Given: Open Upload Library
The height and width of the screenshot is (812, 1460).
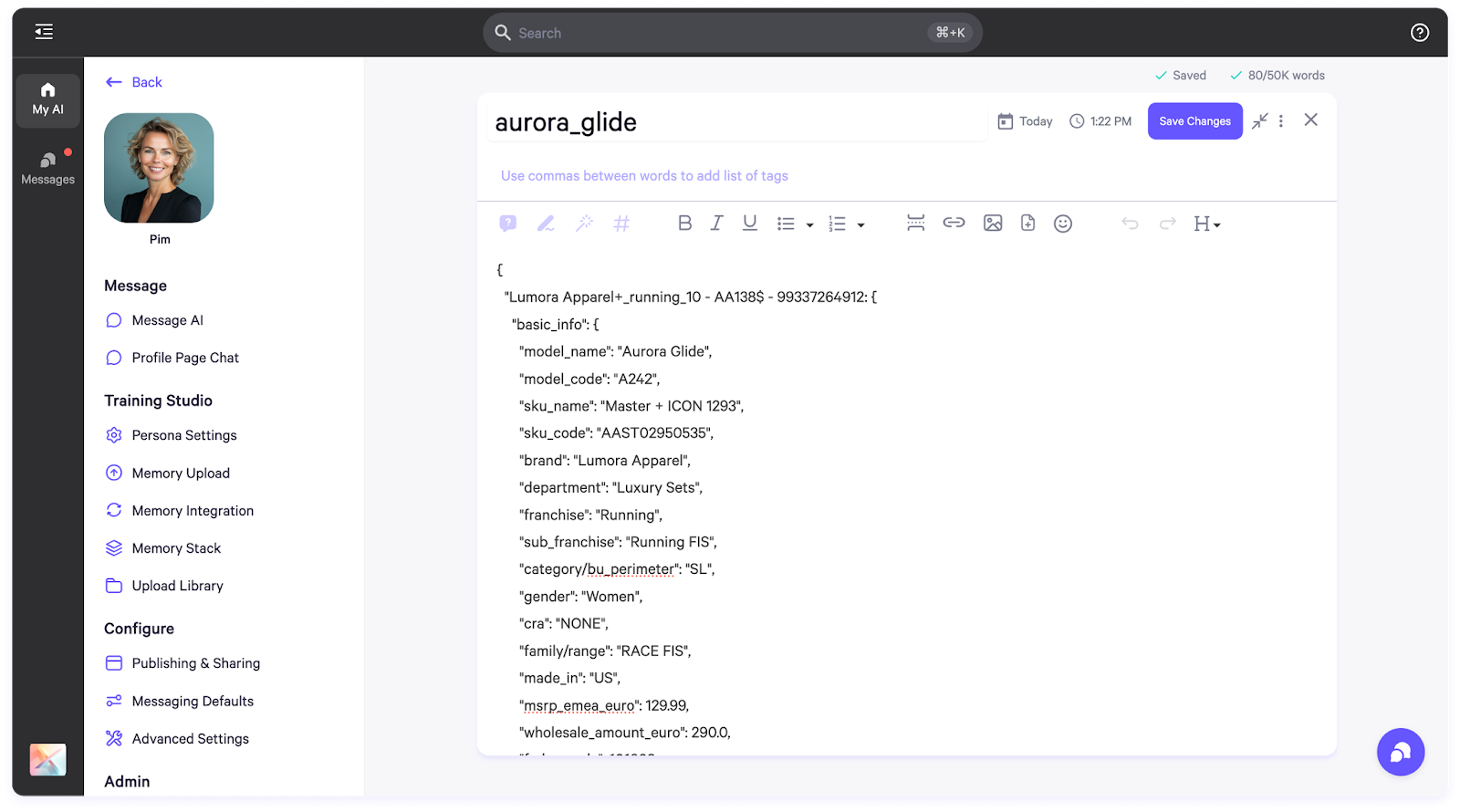Looking at the screenshot, I should [x=164, y=586].
